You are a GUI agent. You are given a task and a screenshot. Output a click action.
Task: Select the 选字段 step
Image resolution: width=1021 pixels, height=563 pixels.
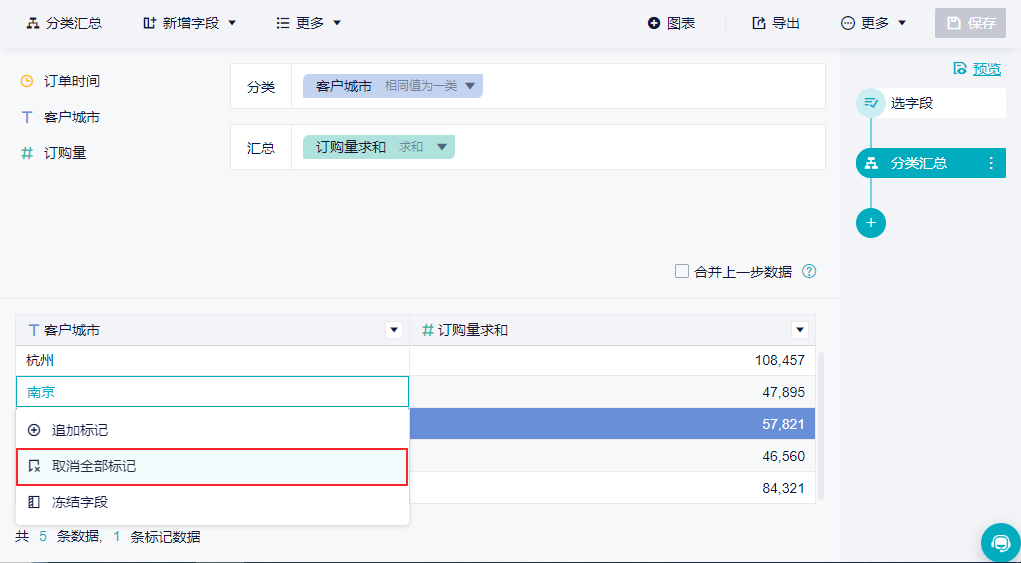(x=910, y=103)
